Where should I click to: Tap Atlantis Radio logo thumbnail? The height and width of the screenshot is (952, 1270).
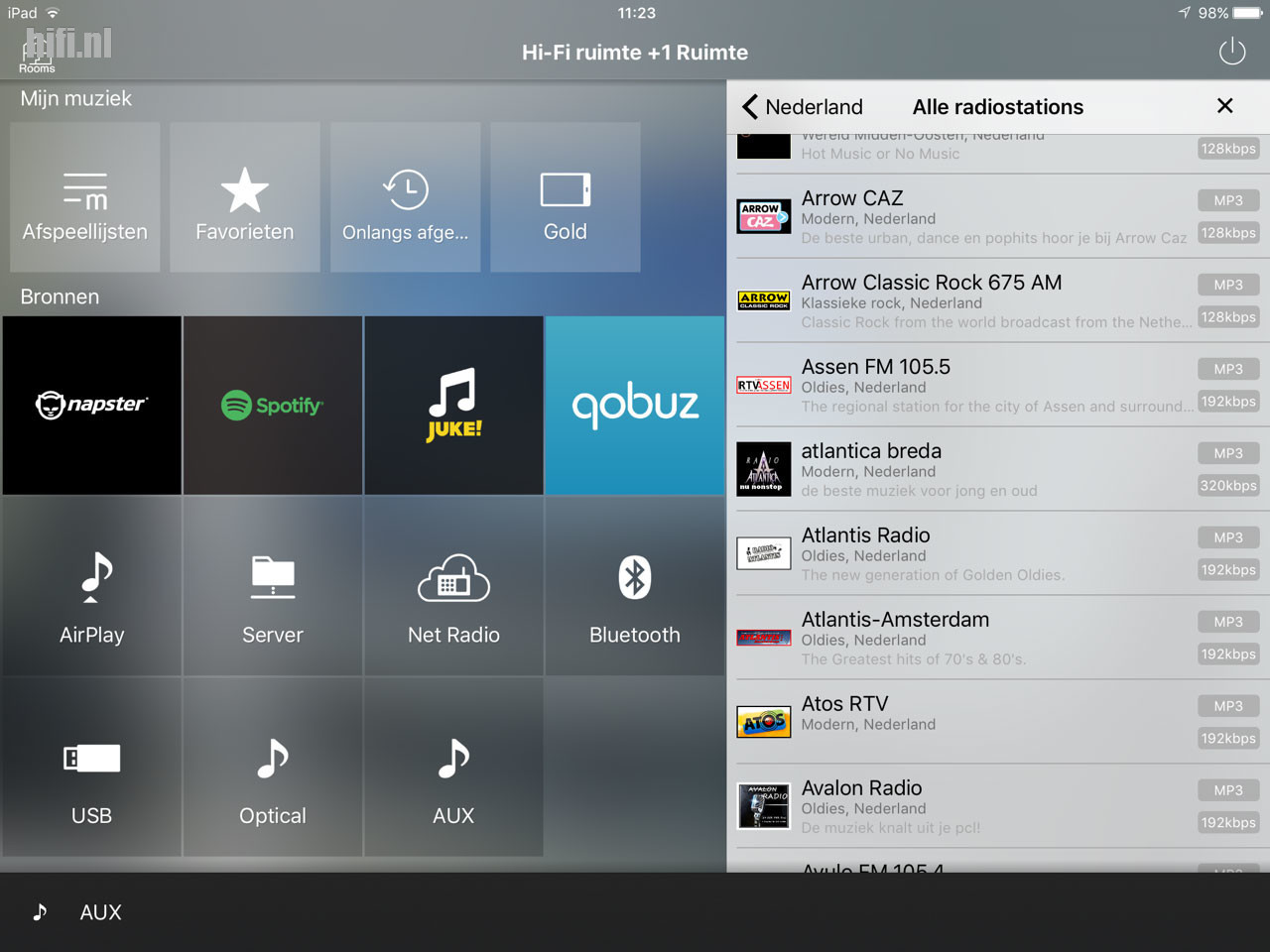click(764, 553)
